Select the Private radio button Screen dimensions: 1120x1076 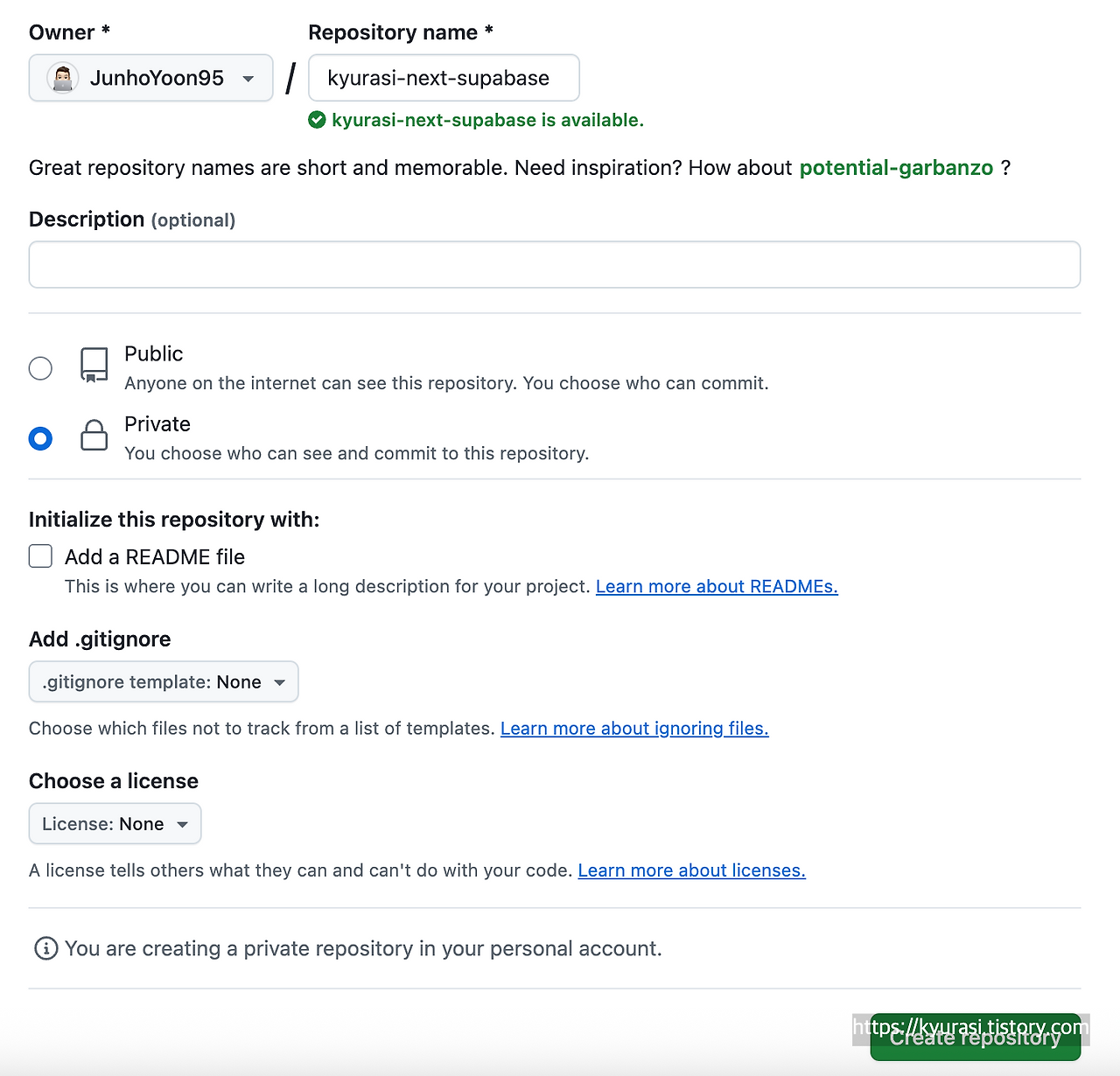(40, 438)
